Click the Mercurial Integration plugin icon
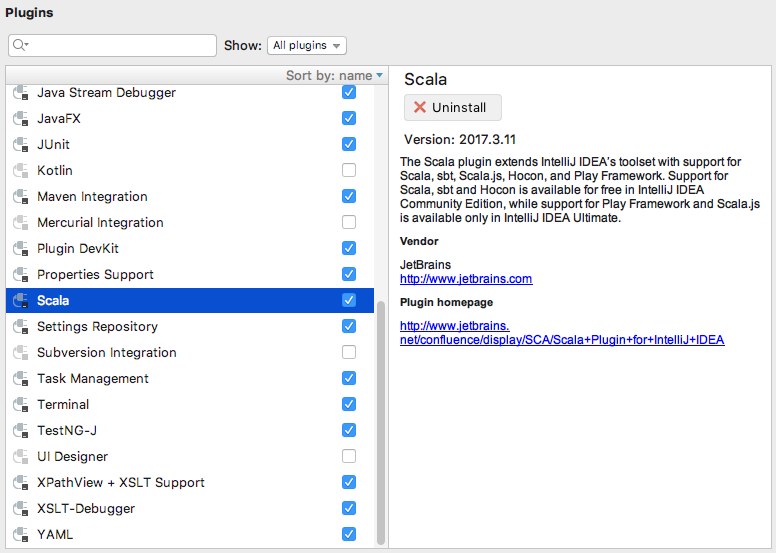The width and height of the screenshot is (776, 553). click(x=21, y=222)
